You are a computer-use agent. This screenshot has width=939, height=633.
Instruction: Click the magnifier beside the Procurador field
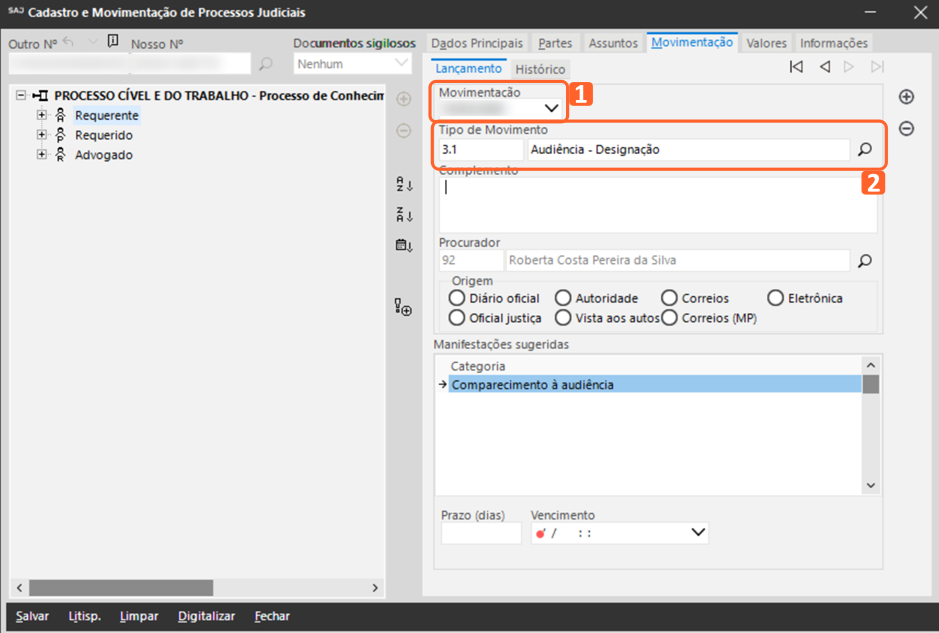tap(865, 261)
